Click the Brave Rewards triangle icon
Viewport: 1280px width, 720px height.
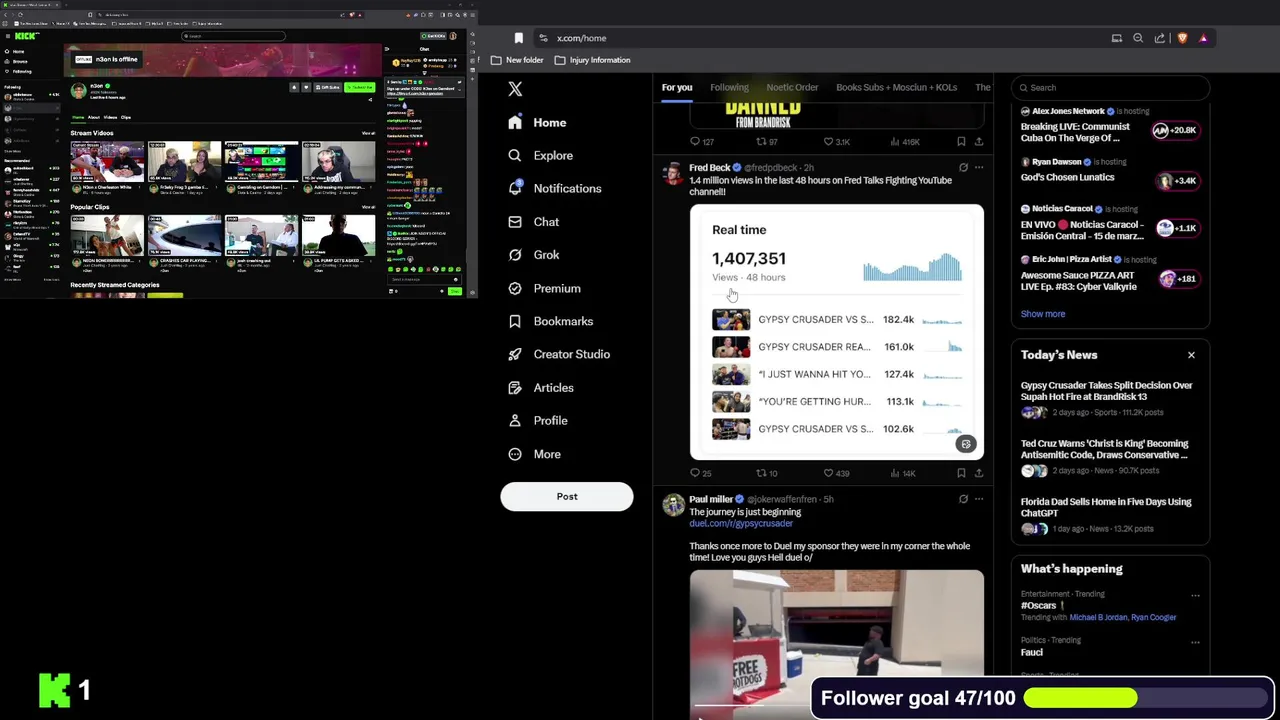1203,38
